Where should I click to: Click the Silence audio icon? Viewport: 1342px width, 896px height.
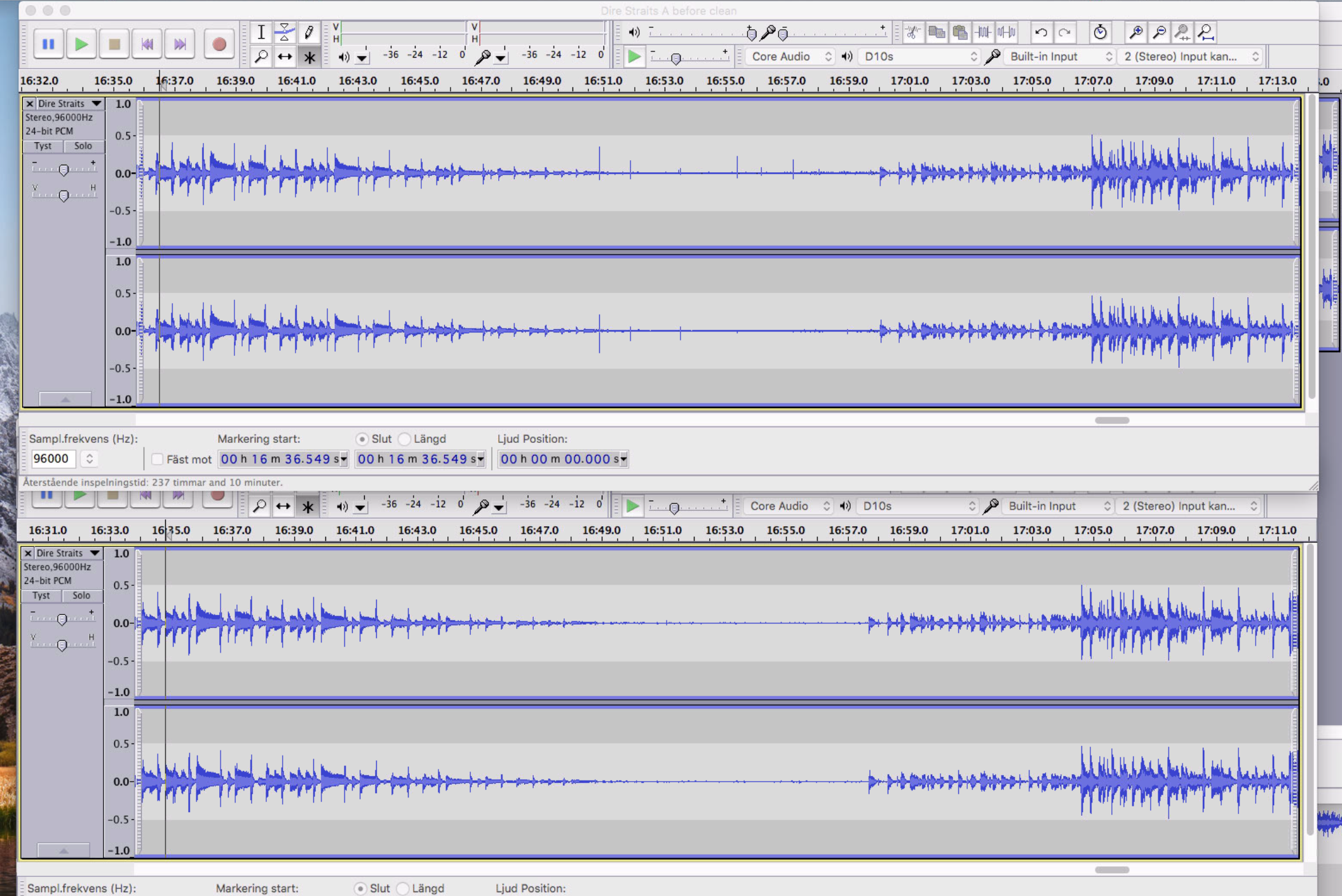(x=1007, y=32)
